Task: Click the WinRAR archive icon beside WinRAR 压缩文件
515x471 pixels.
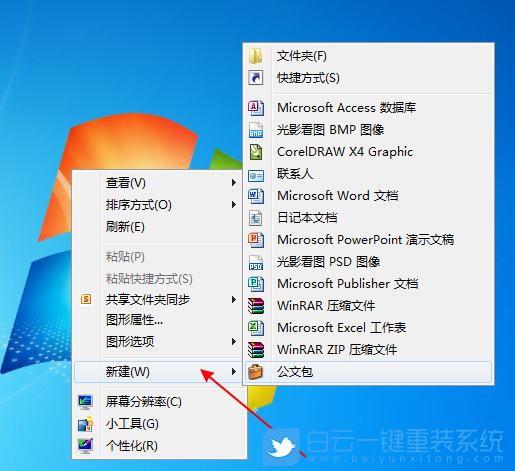Action: pyautogui.click(x=256, y=306)
